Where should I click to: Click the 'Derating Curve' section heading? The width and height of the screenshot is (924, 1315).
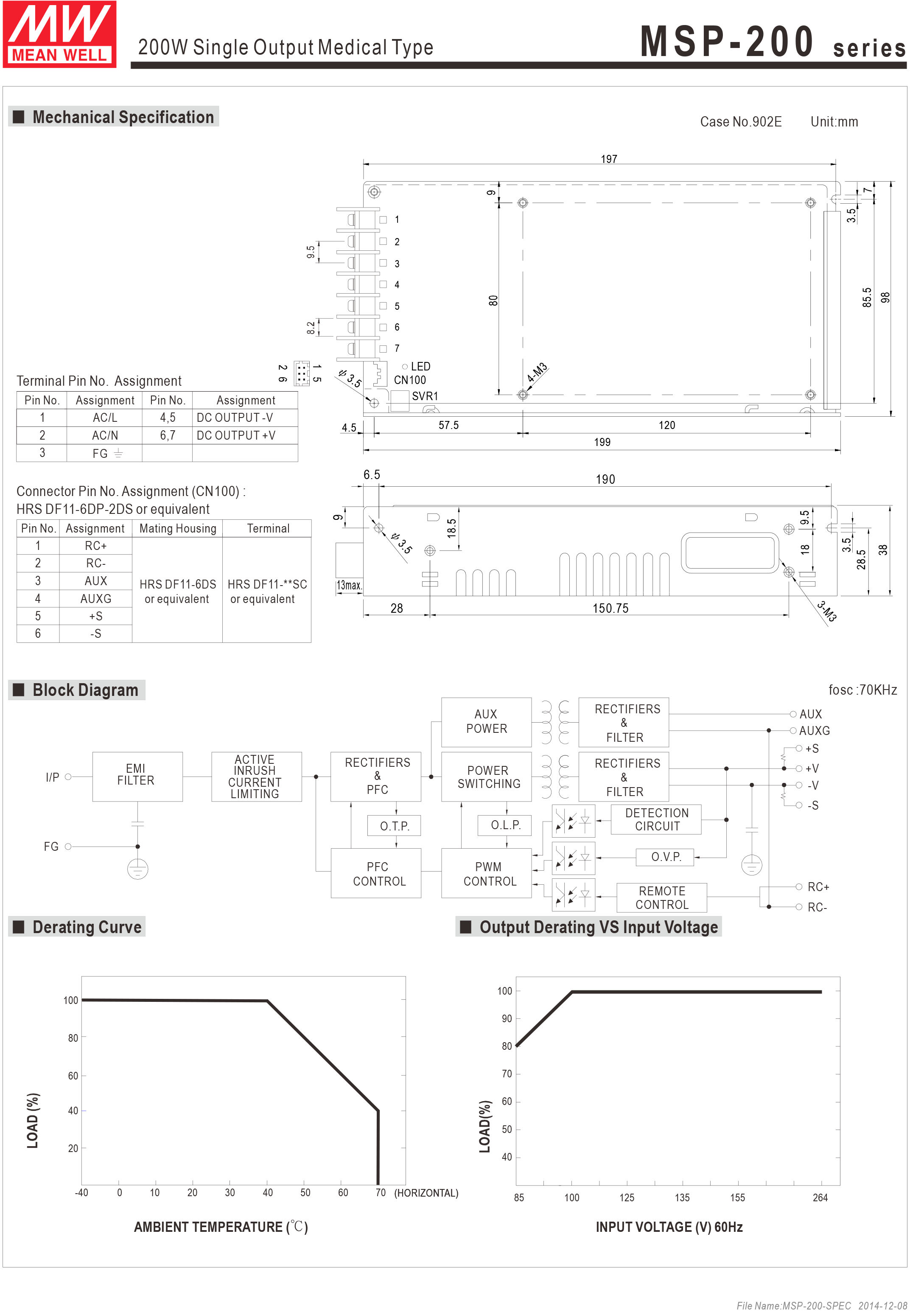(77, 927)
